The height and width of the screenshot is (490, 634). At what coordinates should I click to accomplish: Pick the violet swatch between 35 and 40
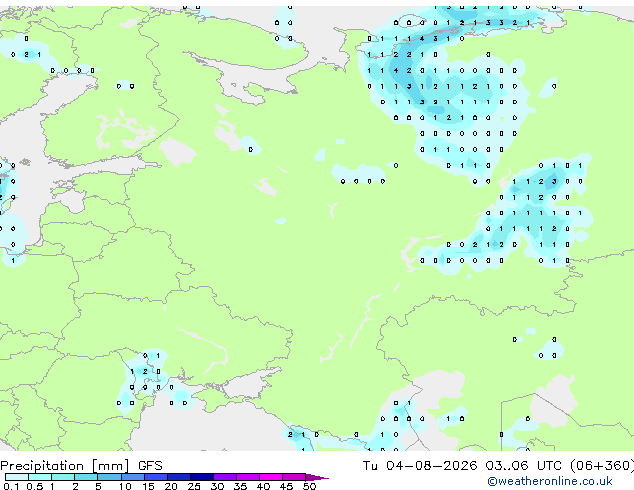point(248,477)
